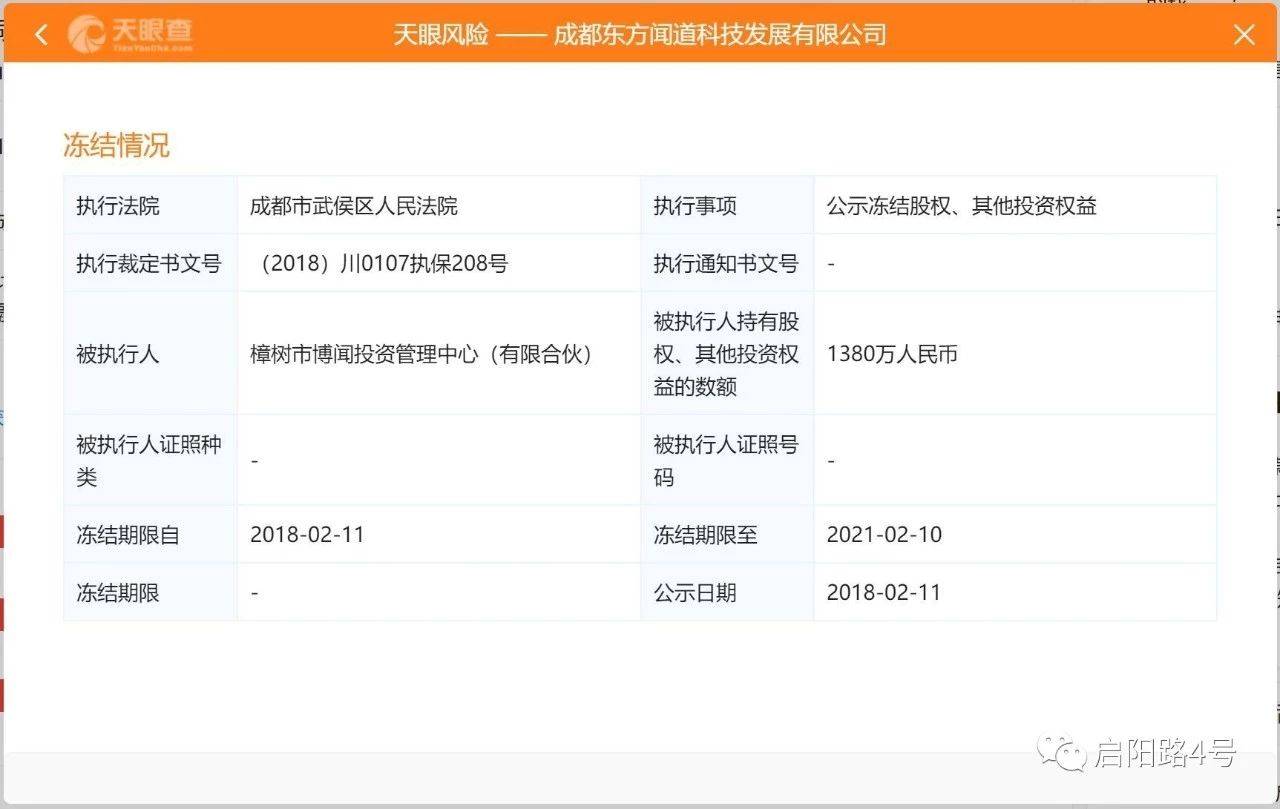This screenshot has width=1280, height=809.
Task: Select the label 被执行人持有股权、其他投资权益的数额
Action: 727,354
